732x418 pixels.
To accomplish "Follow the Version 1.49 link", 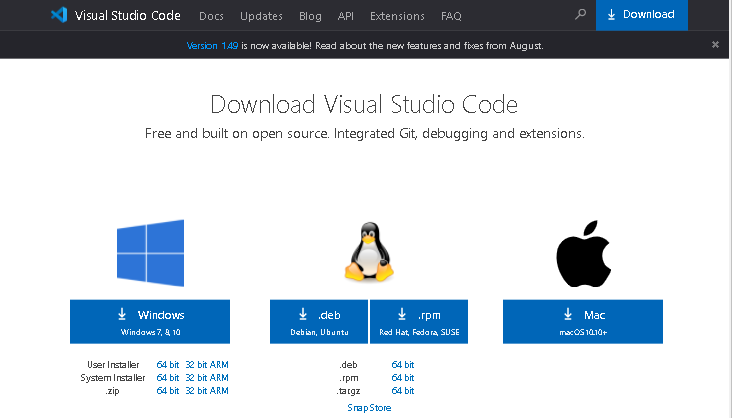I will pyautogui.click(x=212, y=46).
